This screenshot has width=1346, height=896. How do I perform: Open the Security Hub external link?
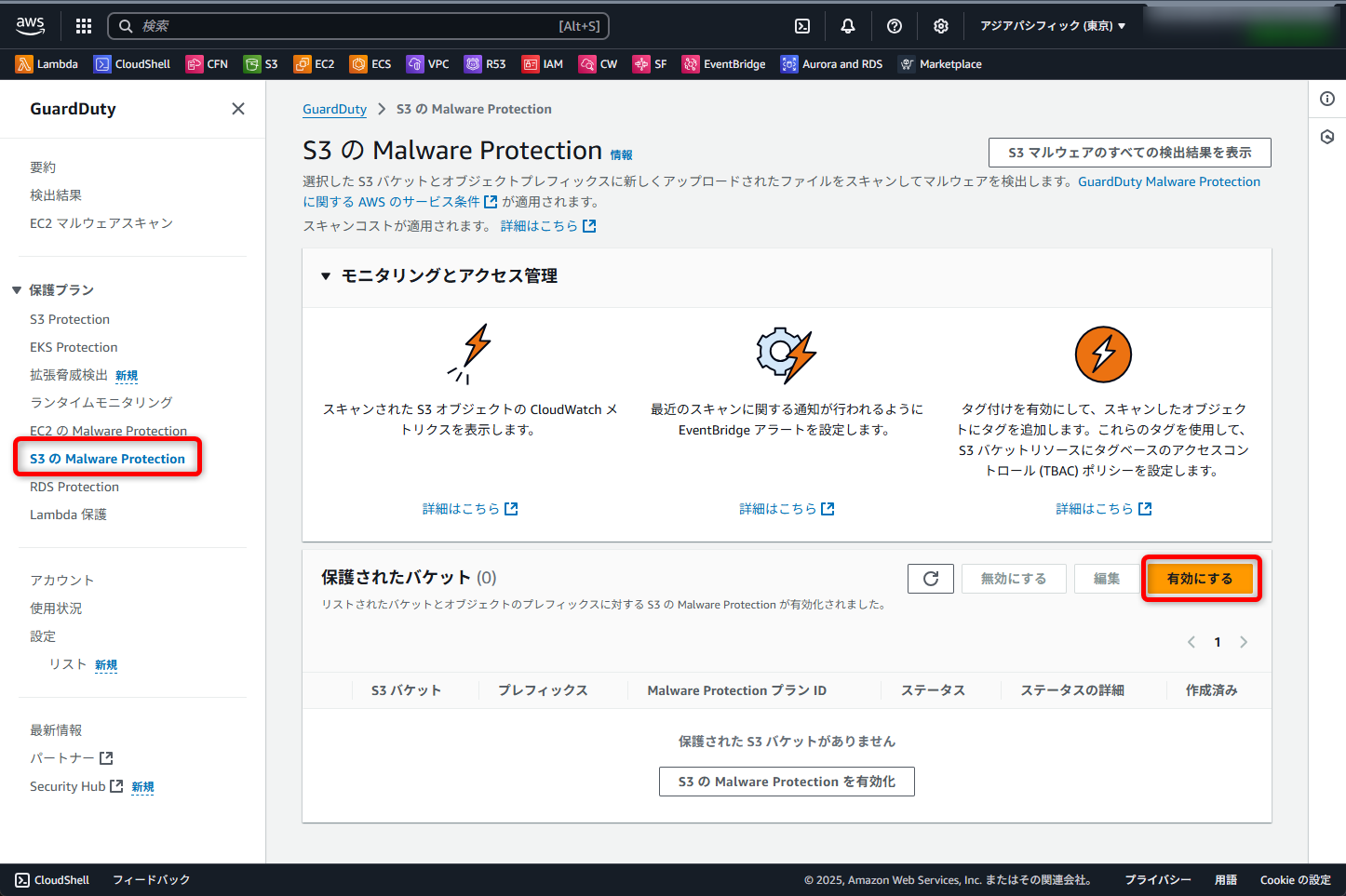point(76,786)
